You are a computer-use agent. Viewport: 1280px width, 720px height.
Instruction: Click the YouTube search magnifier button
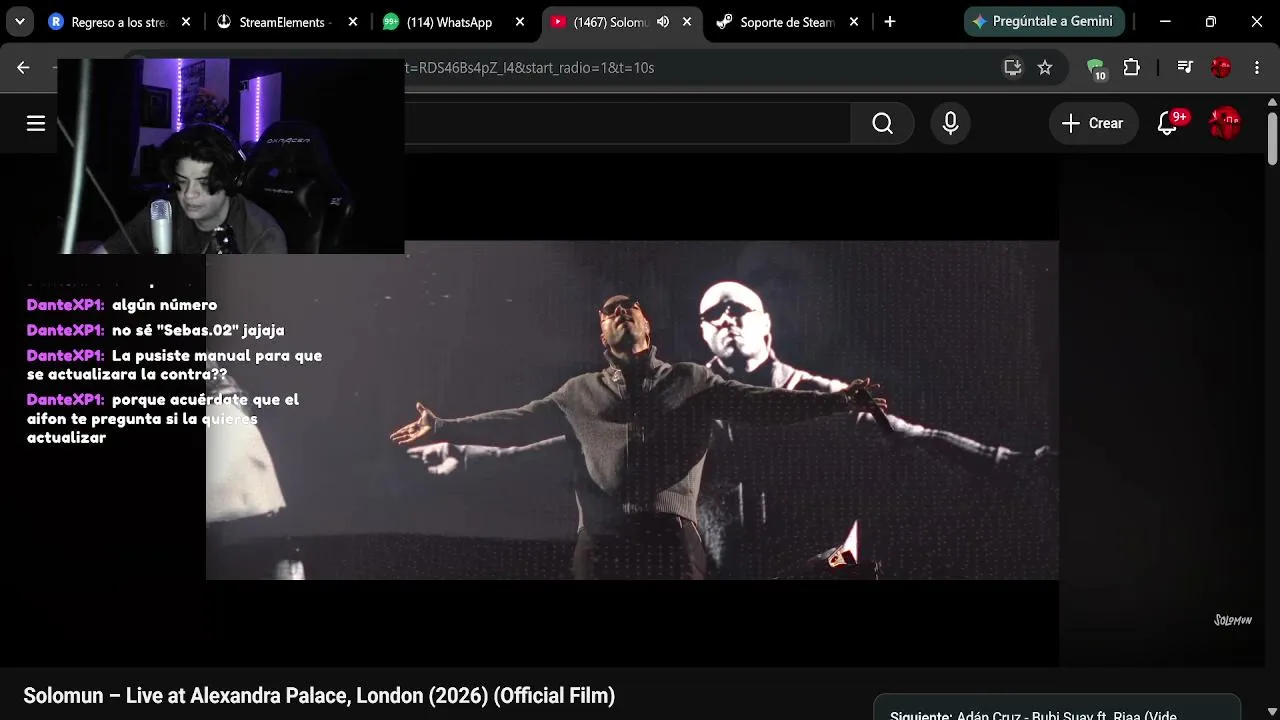tap(882, 123)
